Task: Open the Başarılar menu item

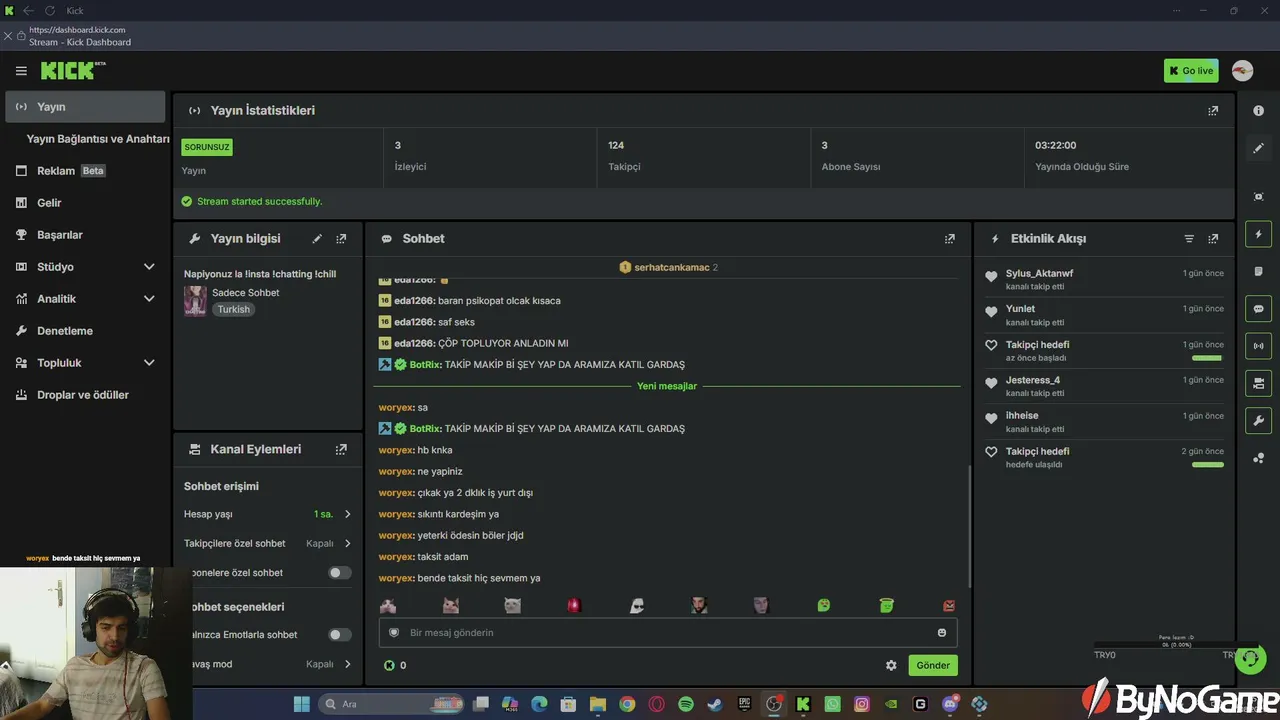Action: point(85,235)
